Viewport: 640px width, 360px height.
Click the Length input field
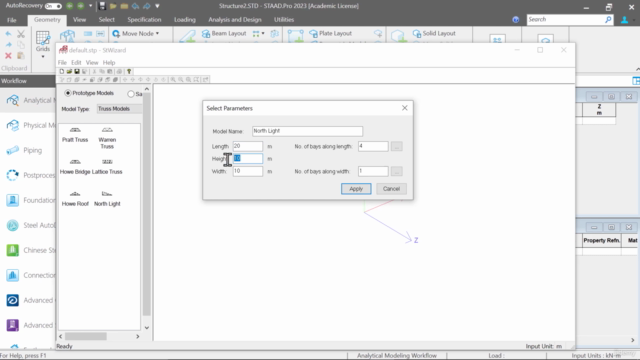tap(248, 146)
